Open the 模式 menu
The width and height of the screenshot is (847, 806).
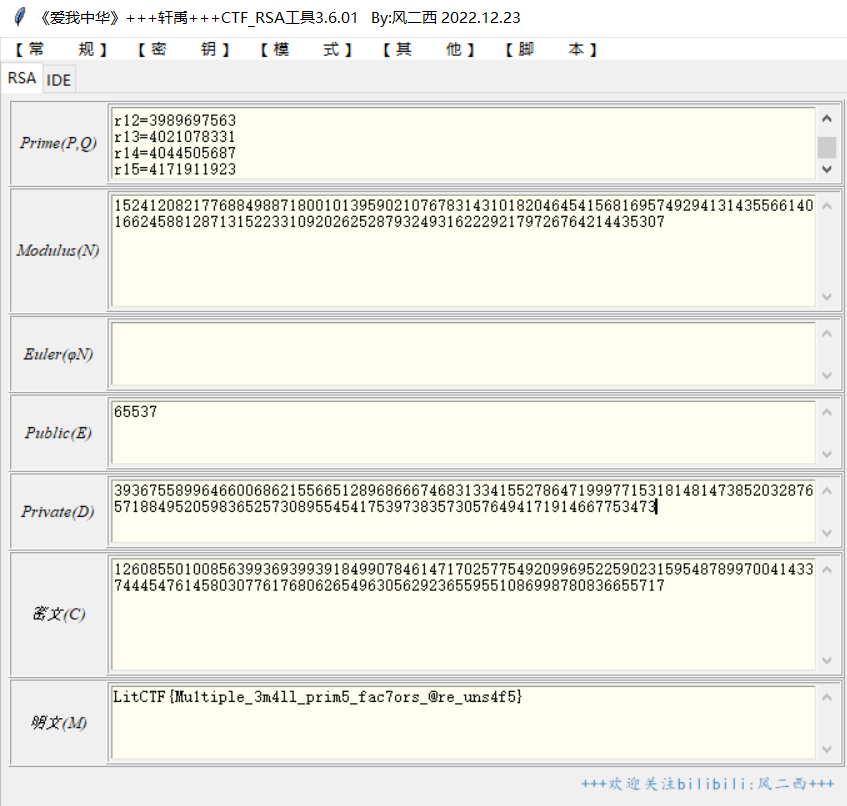click(x=306, y=50)
